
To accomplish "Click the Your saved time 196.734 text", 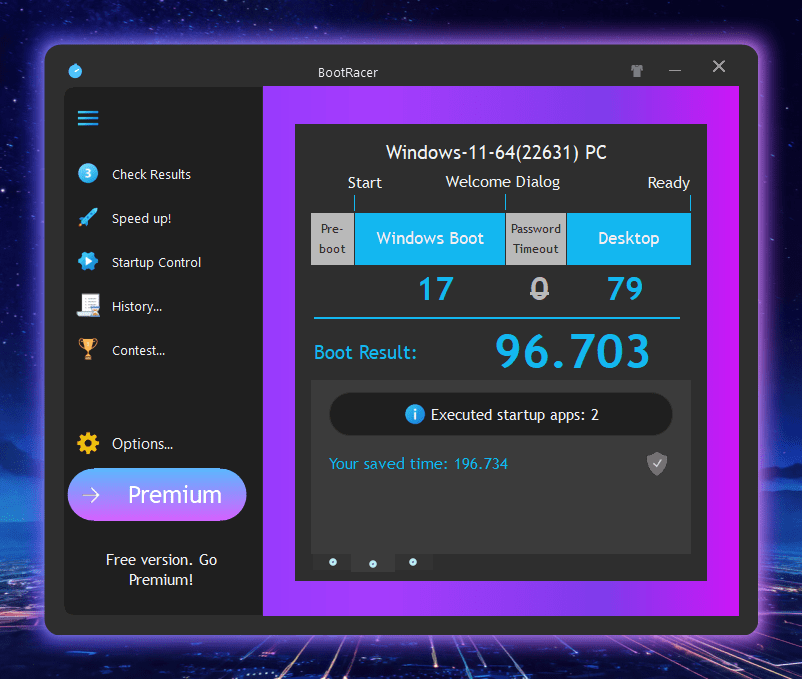I will [418, 464].
